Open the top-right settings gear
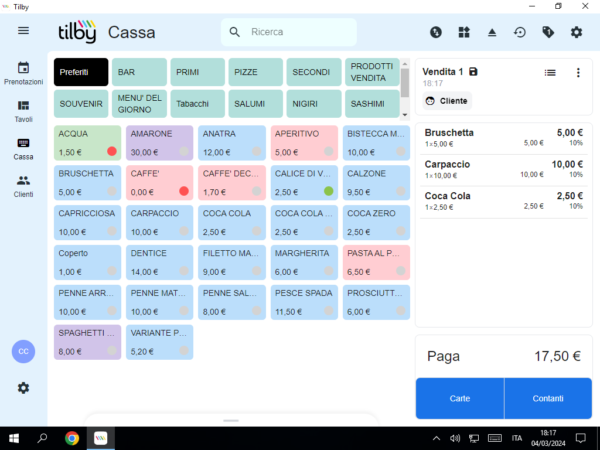Image resolution: width=600 pixels, height=450 pixels. (x=576, y=32)
